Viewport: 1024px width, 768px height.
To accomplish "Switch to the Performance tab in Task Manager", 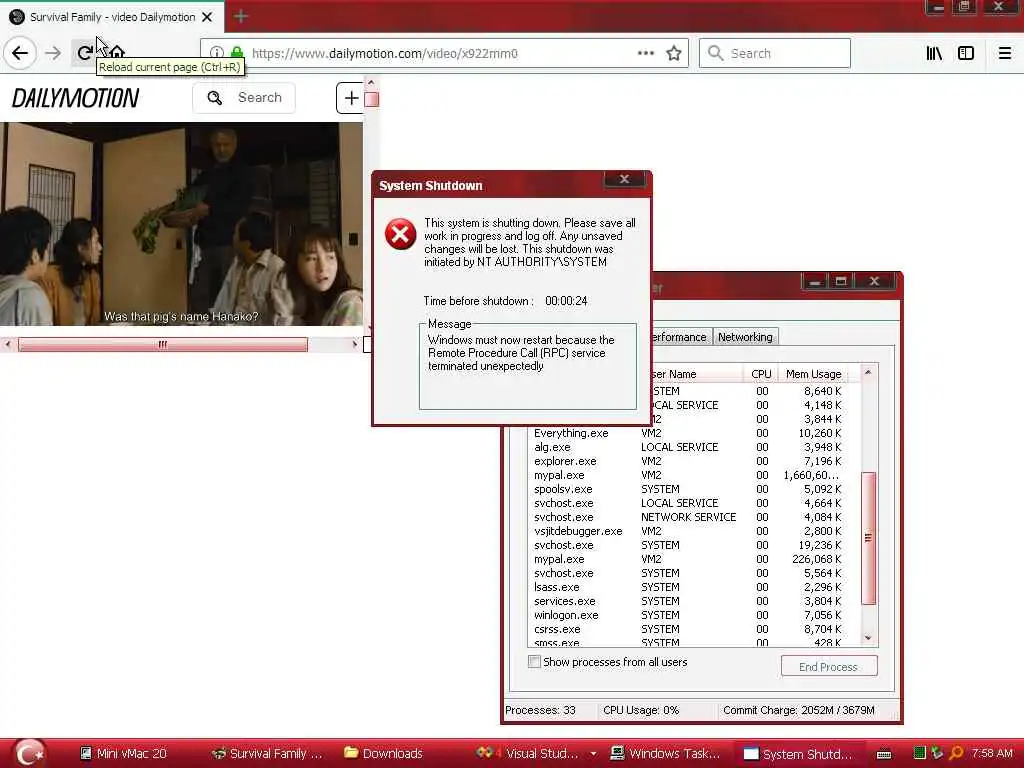I will coord(679,337).
